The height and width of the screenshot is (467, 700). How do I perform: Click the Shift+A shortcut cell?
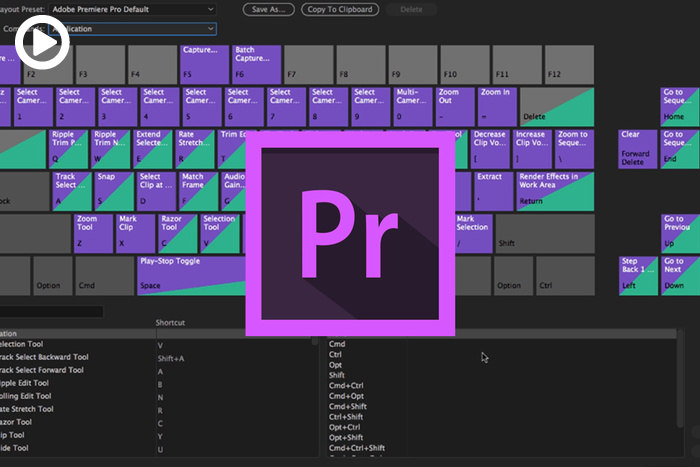[x=171, y=359]
